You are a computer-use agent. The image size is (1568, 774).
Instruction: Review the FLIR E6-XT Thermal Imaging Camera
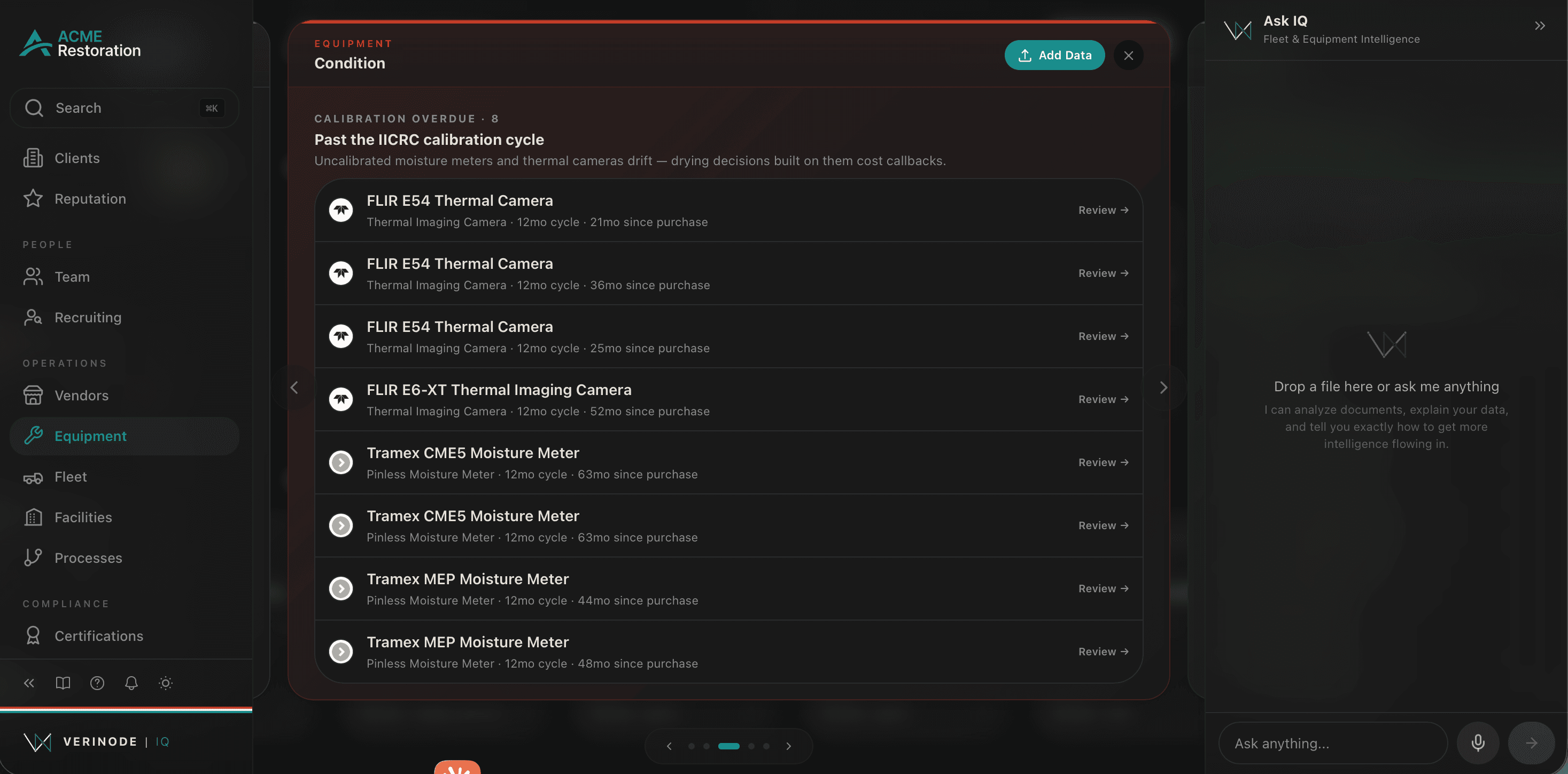click(x=1103, y=399)
